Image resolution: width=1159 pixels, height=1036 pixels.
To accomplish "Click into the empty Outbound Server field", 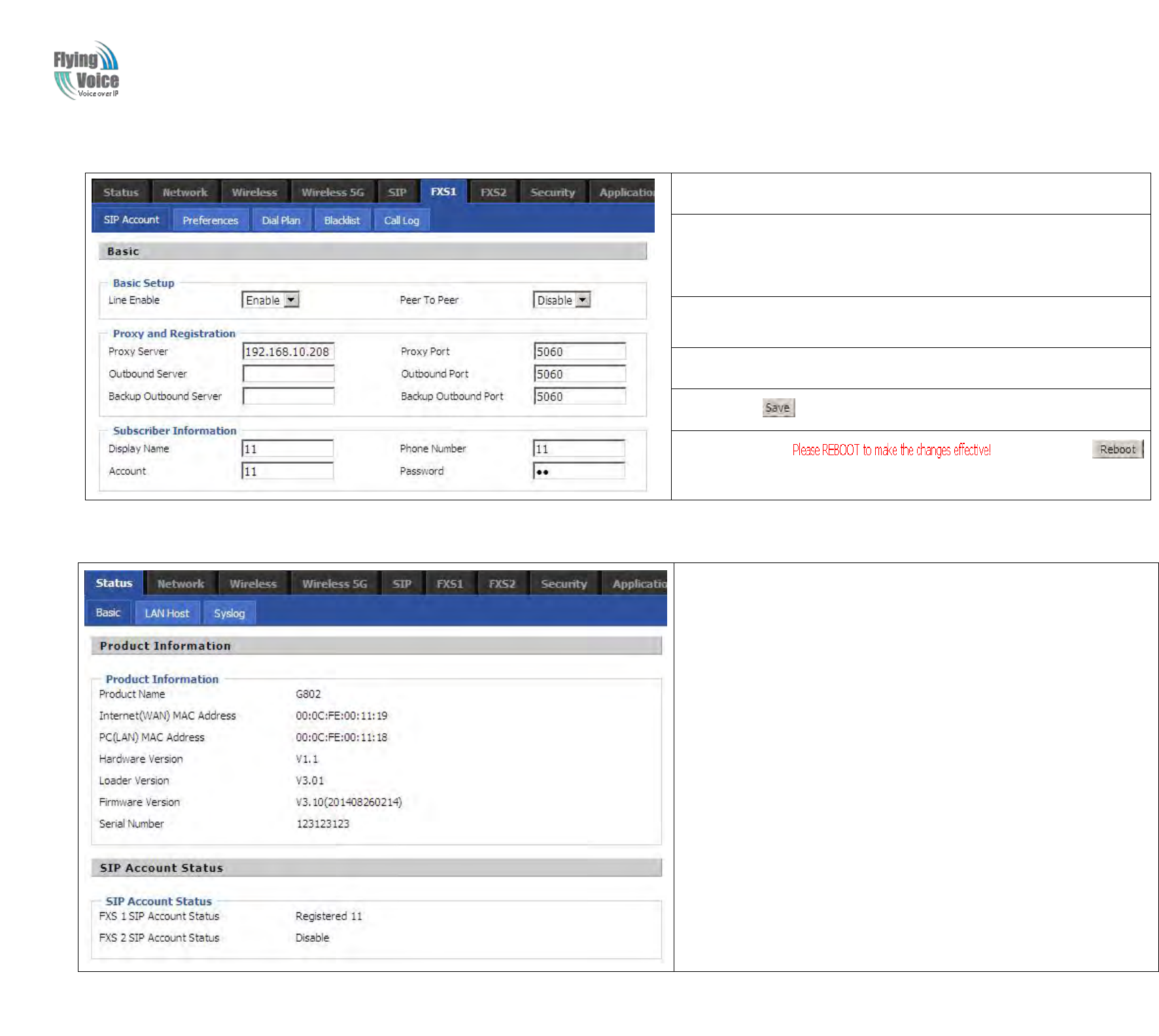I will pos(288,374).
